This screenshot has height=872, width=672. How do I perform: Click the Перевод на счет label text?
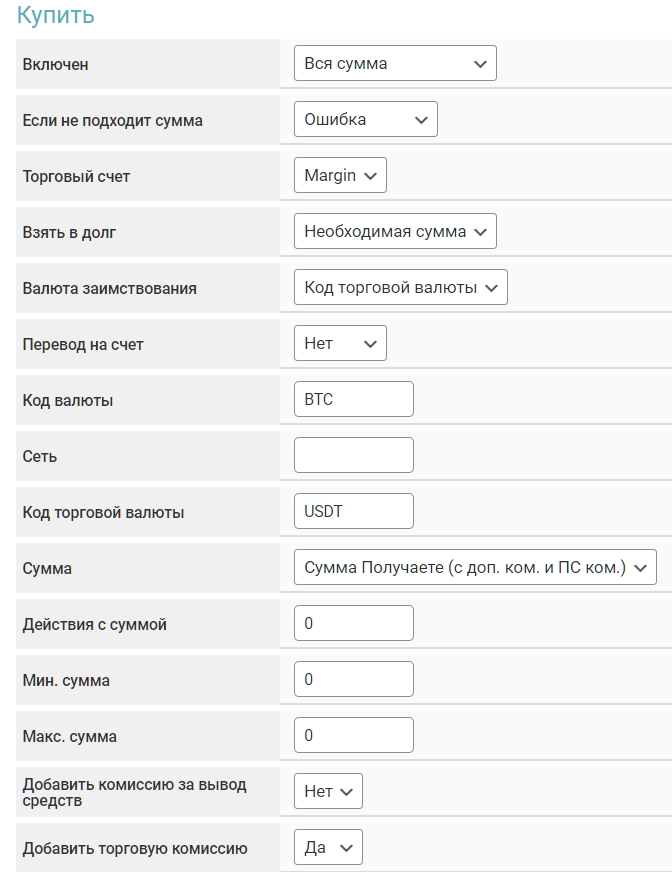[83, 344]
